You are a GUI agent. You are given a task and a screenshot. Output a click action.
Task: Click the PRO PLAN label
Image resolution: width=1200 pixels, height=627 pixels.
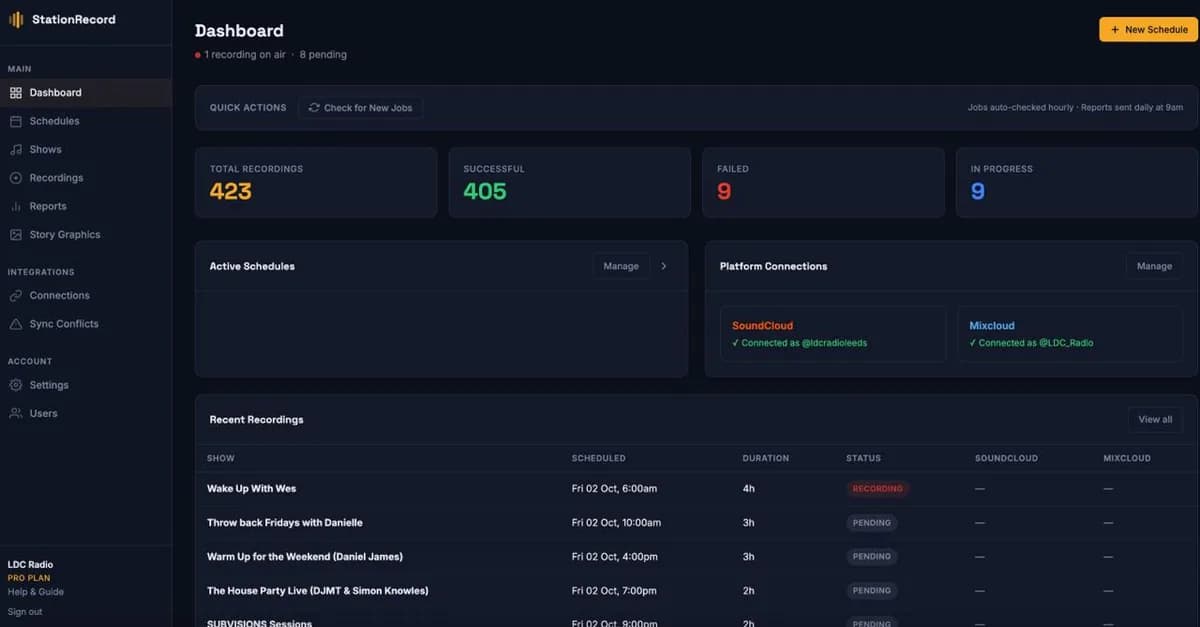(x=29, y=578)
